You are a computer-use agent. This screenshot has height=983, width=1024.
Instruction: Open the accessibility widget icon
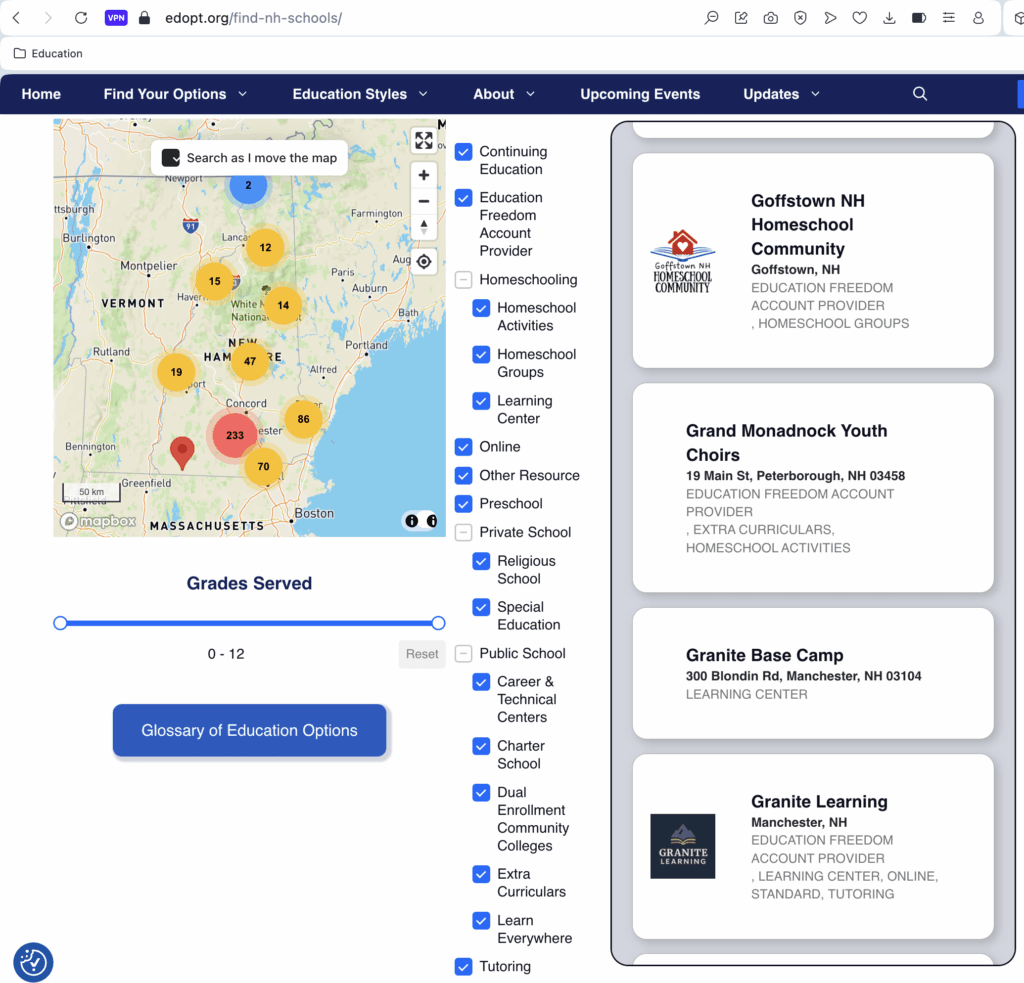[33, 962]
